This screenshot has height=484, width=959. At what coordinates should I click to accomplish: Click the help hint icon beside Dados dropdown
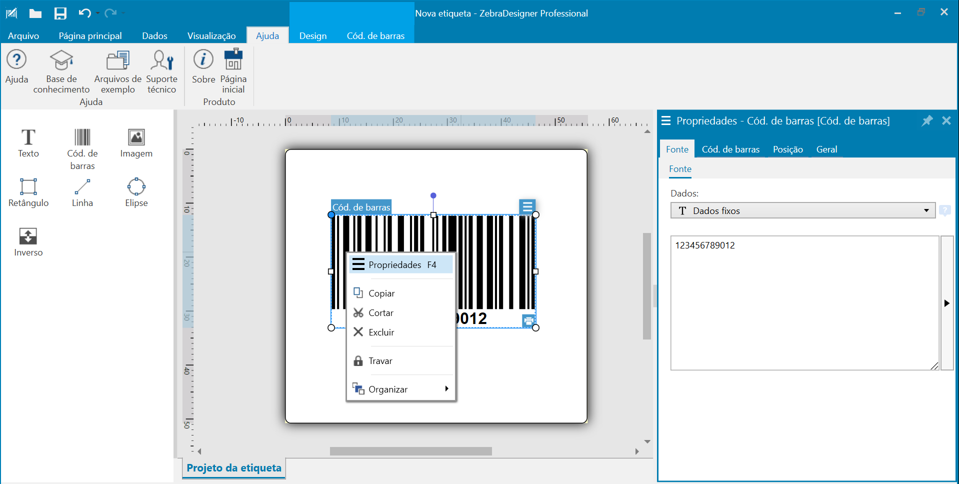945,210
